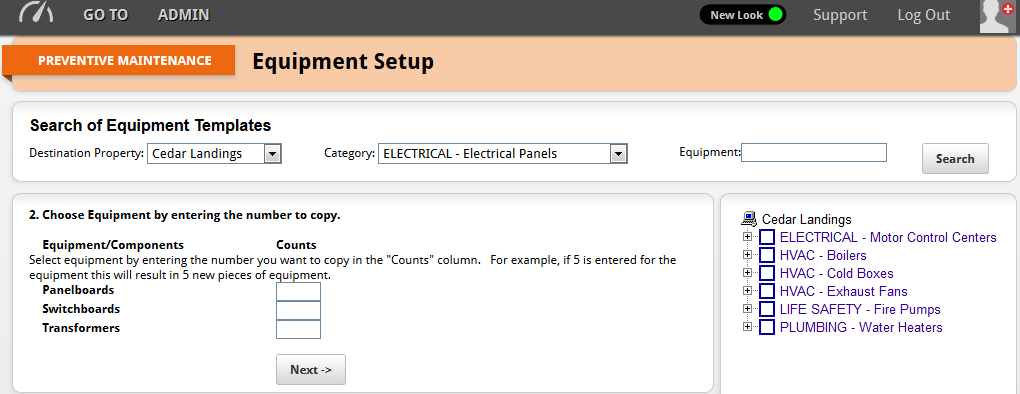Expand the HVAC - Boilers node
This screenshot has height=394, width=1020.
coord(747,255)
